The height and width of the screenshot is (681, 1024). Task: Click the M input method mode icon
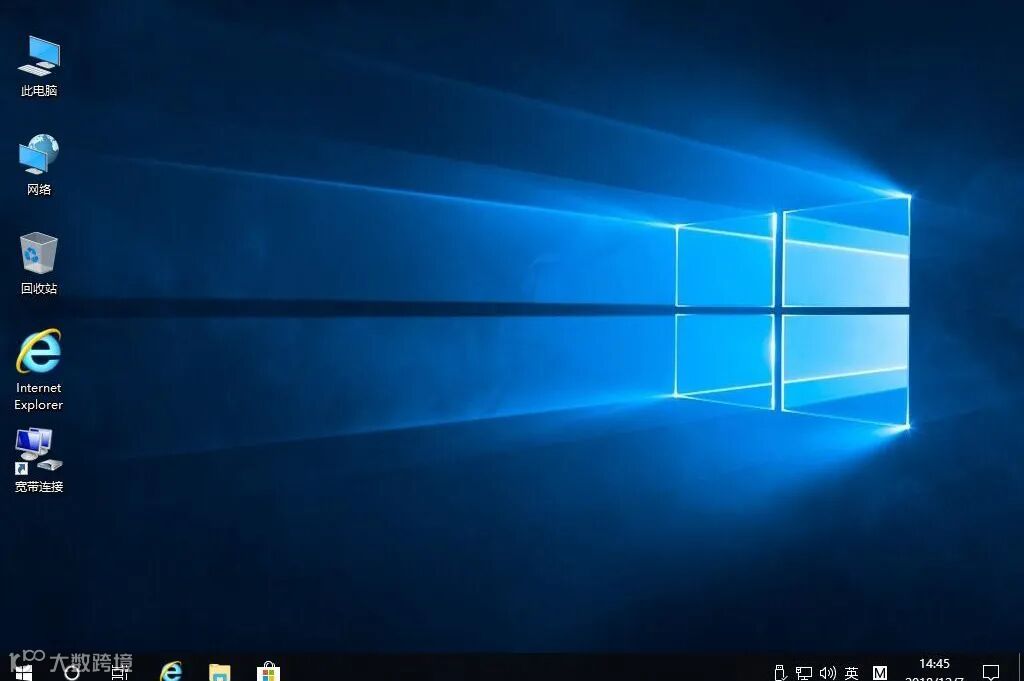pyautogui.click(x=880, y=673)
